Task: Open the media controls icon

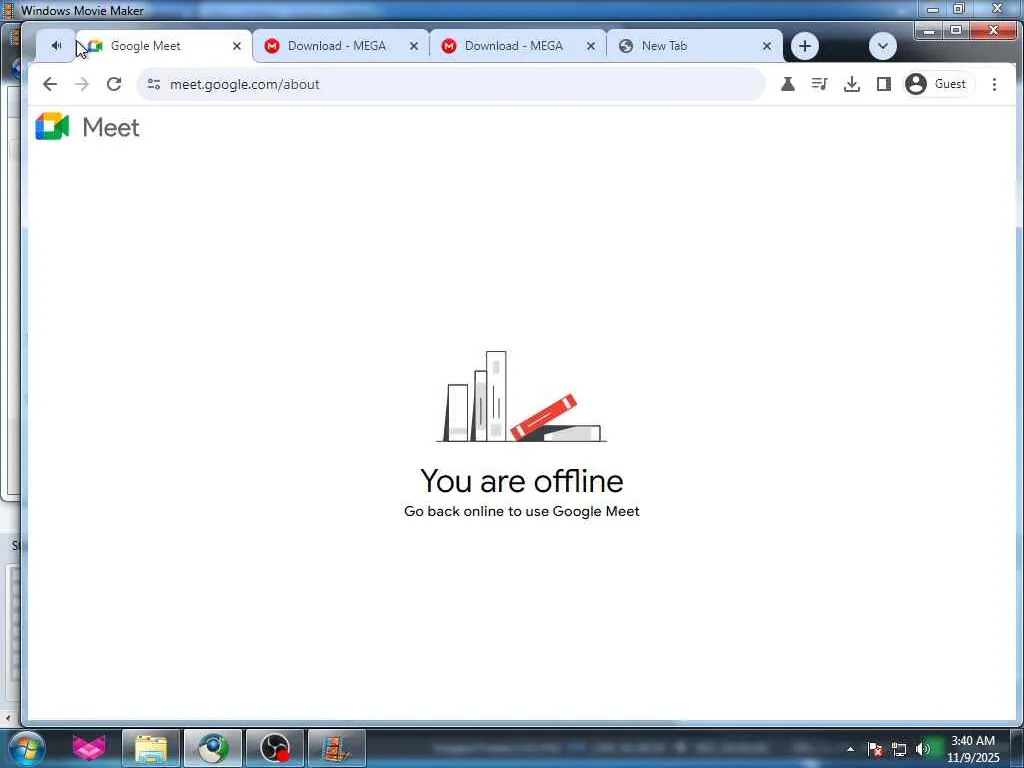Action: pos(819,84)
